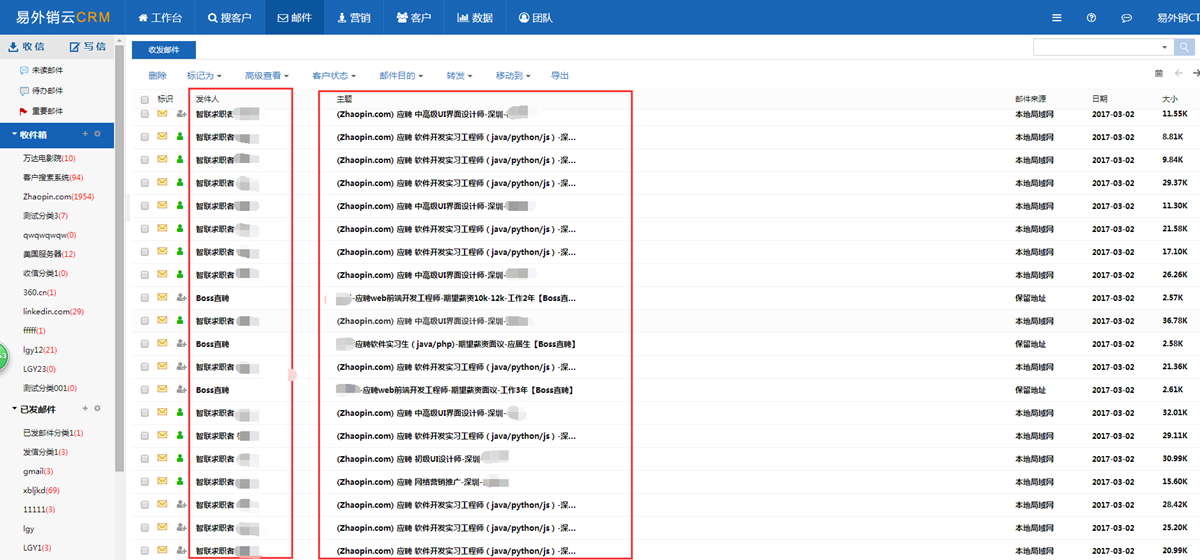Open the 高级查看 dropdown menu
This screenshot has width=1200, height=560.
(x=266, y=75)
